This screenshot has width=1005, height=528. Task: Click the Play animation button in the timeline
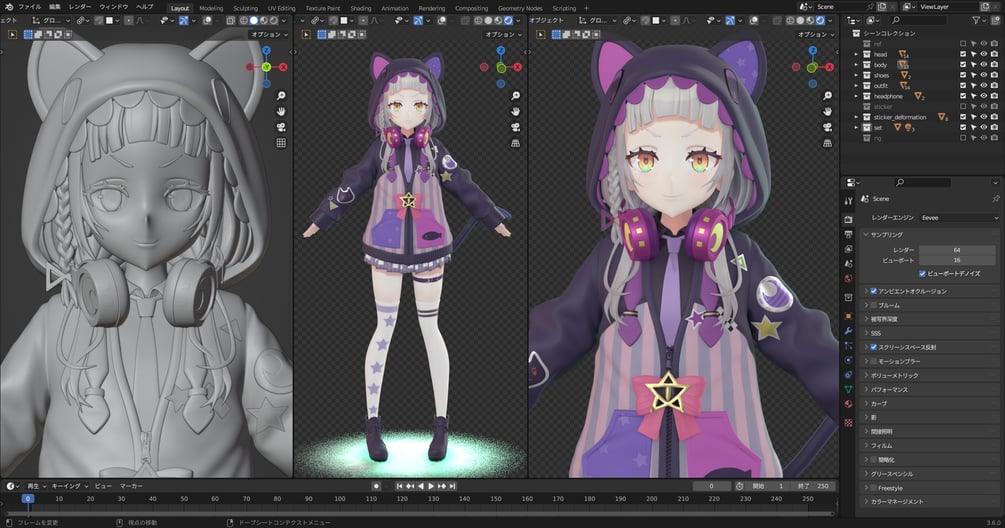pyautogui.click(x=431, y=486)
